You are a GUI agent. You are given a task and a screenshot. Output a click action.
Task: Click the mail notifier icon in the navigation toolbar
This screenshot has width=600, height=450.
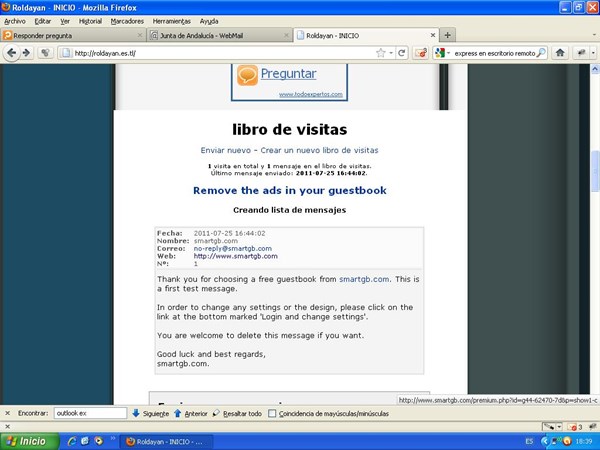(421, 53)
